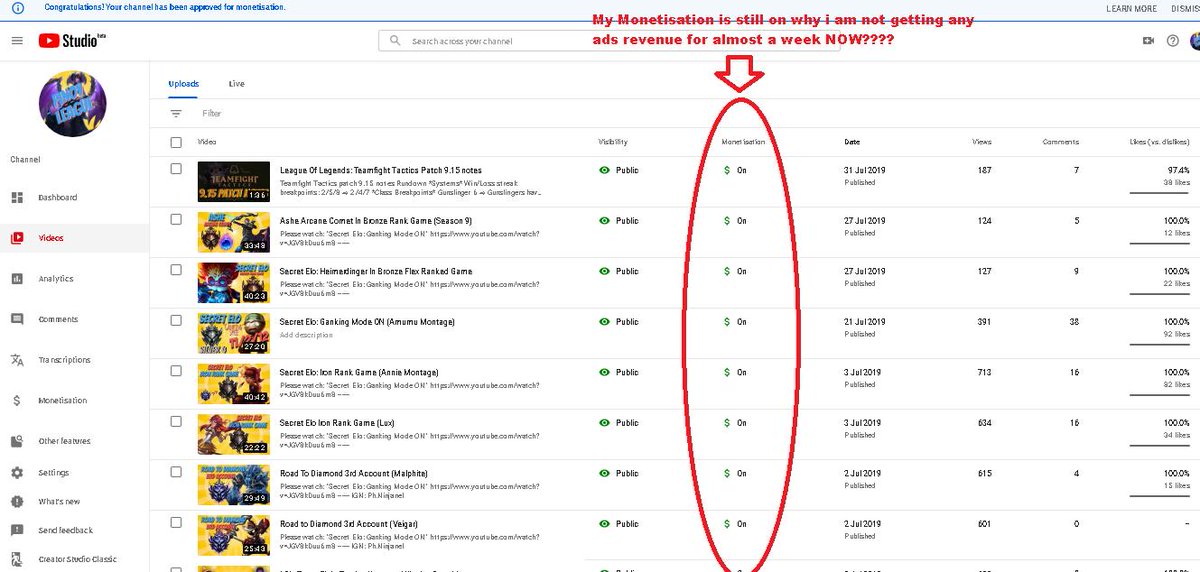The image size is (1200, 572).
Task: Sort the table by Date column
Action: (852, 142)
